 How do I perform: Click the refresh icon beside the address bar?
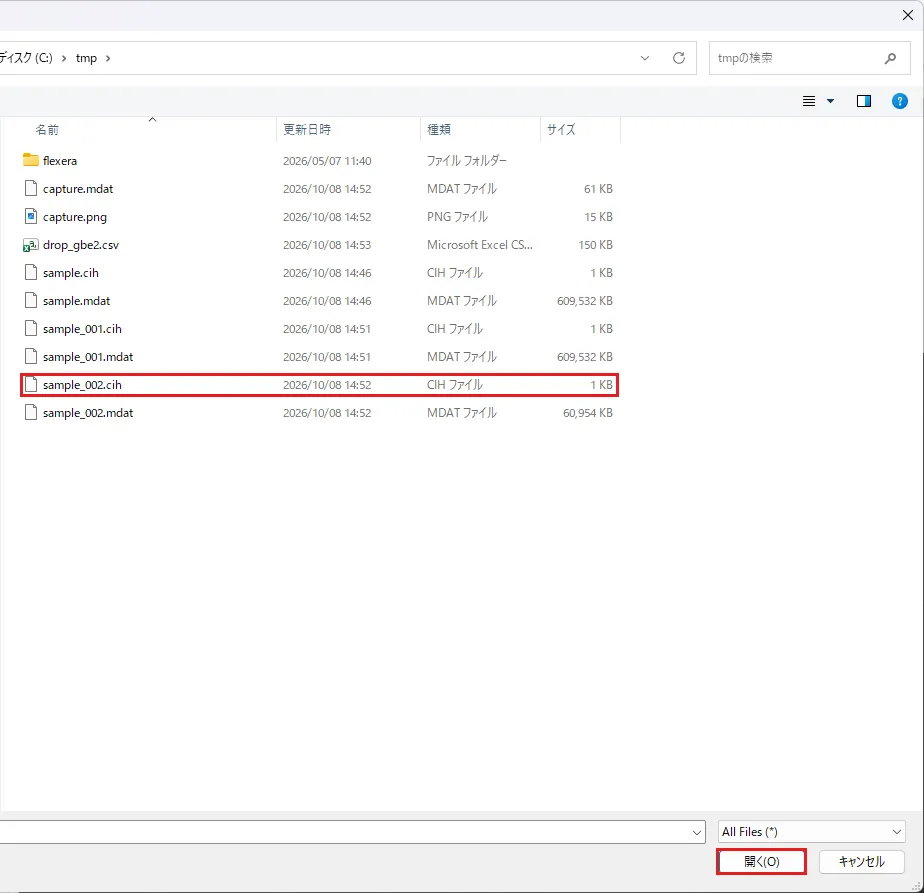pyautogui.click(x=679, y=58)
